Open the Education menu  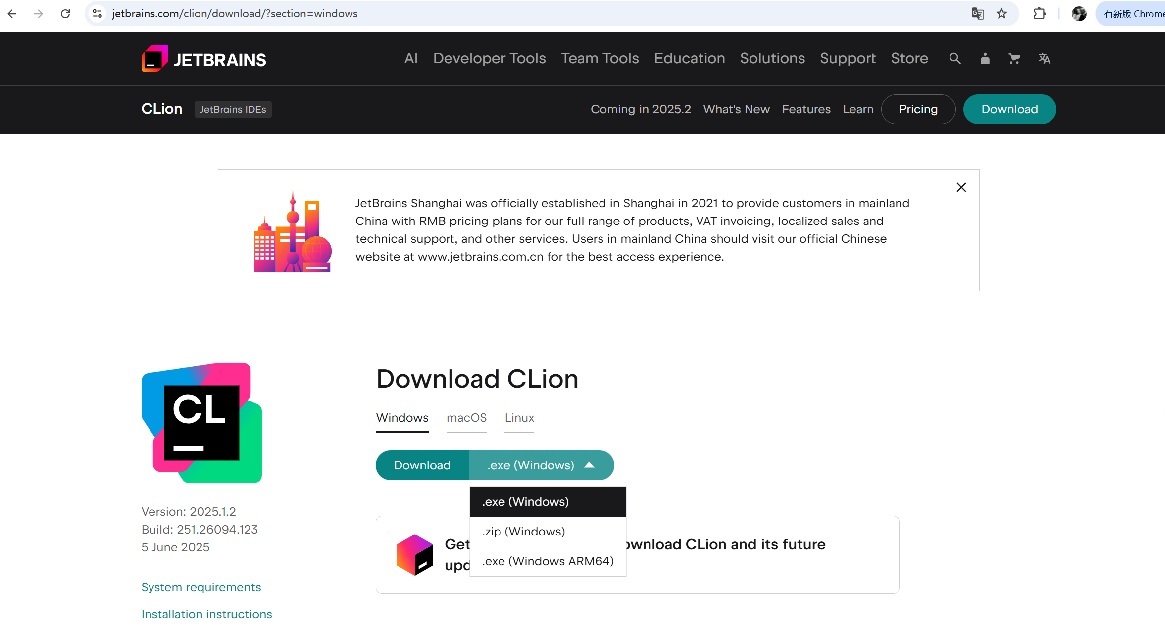tap(689, 58)
